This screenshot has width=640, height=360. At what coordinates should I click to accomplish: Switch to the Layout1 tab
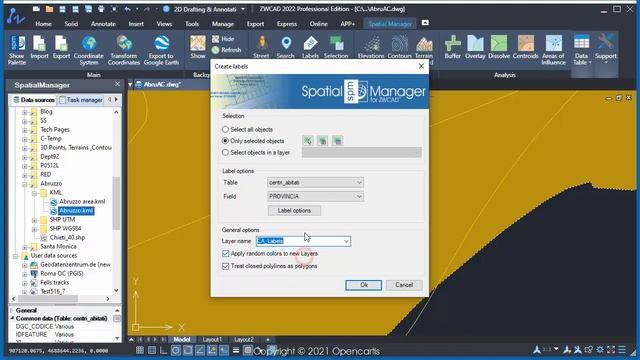coord(212,339)
